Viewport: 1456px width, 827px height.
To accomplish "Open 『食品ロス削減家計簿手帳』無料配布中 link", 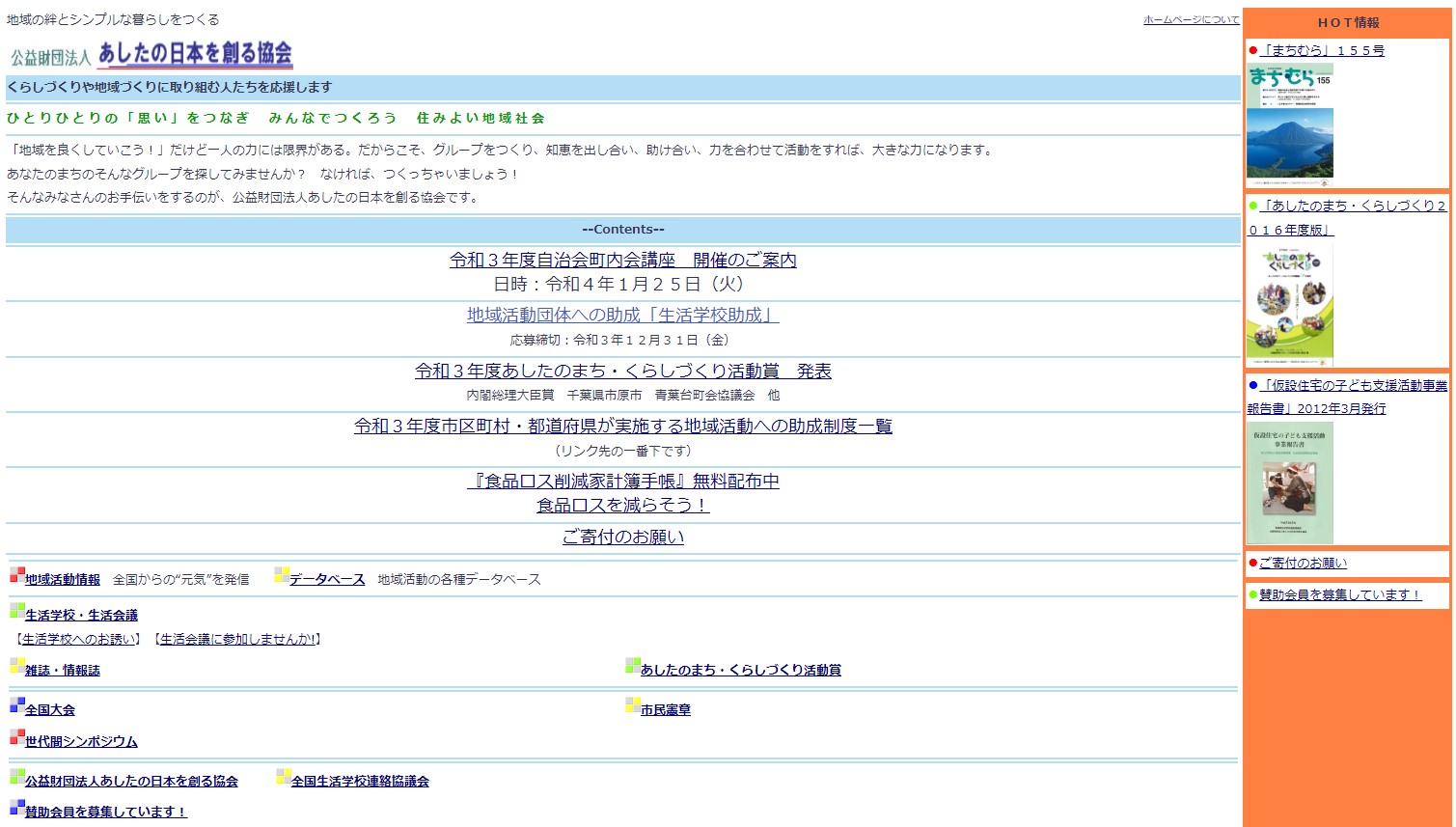I will [622, 482].
